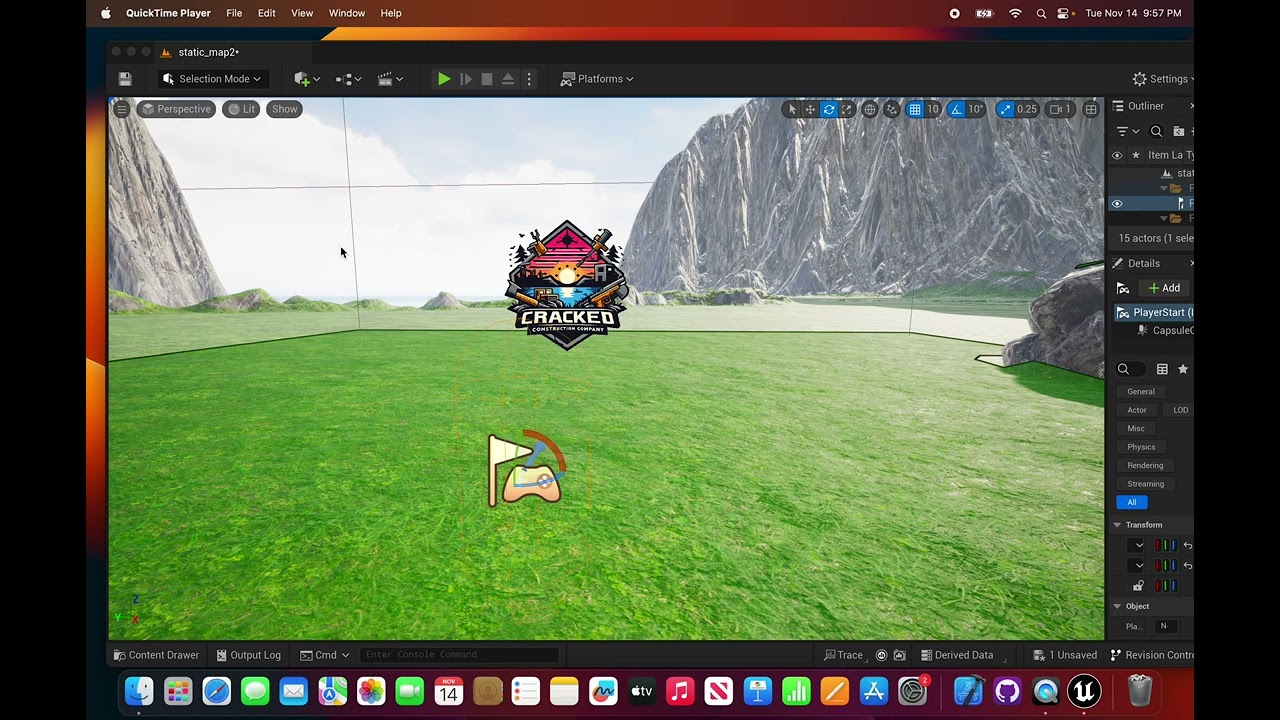Open the Show flags menu
Screen dimensions: 1280x720
(285, 109)
